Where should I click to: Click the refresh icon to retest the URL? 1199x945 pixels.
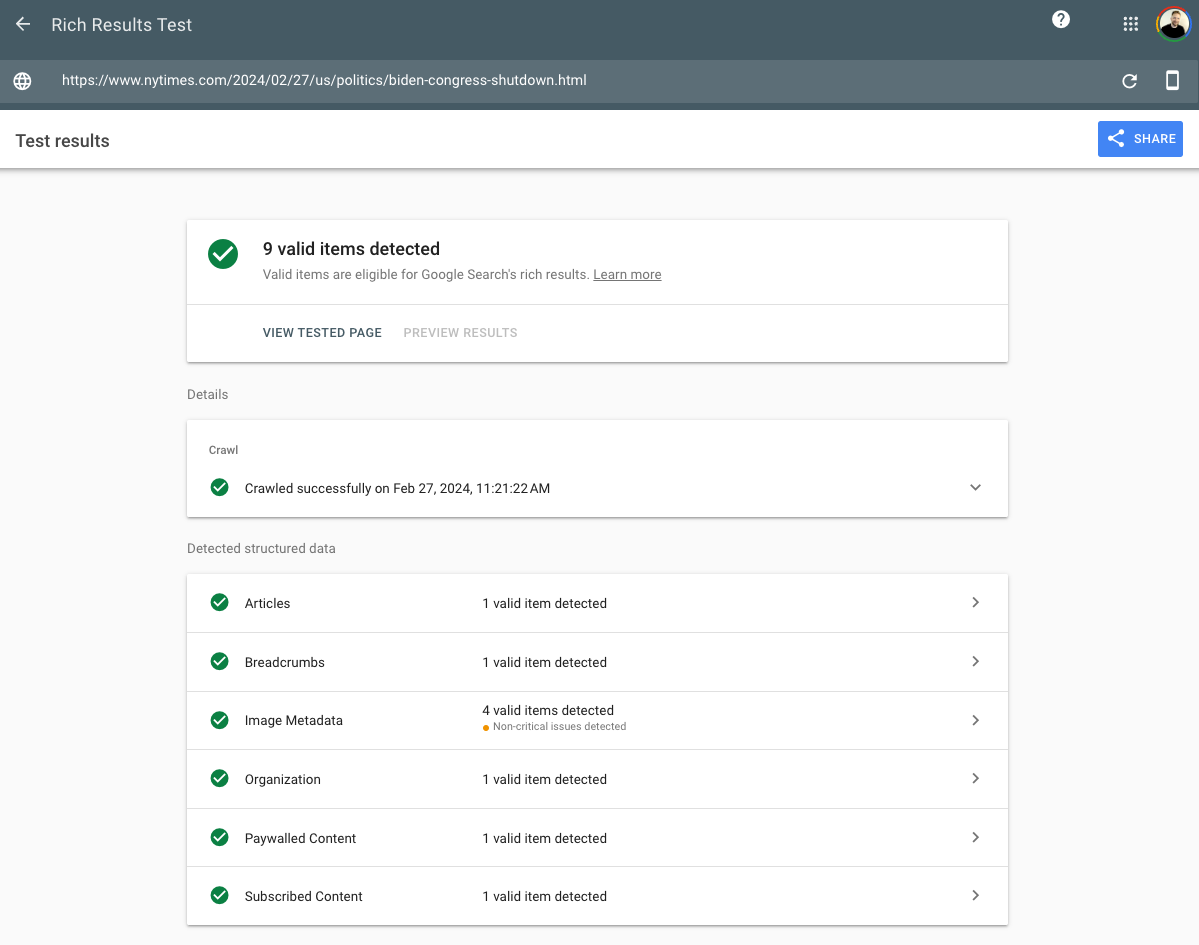tap(1129, 81)
